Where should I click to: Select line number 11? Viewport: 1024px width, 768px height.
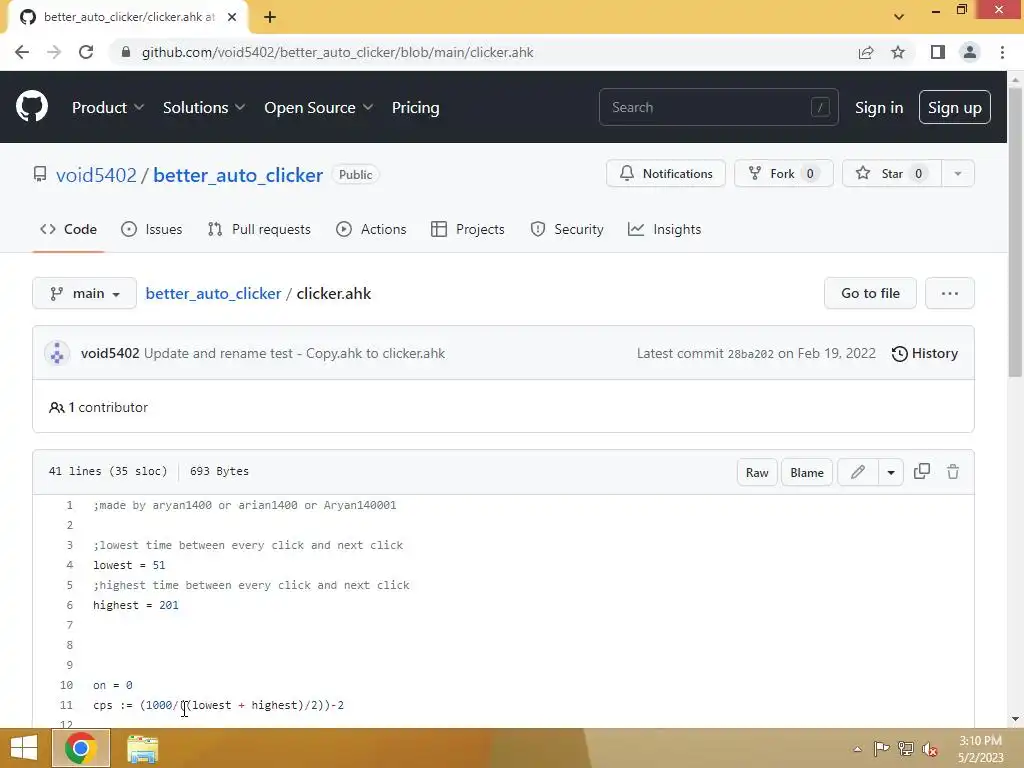pos(66,705)
